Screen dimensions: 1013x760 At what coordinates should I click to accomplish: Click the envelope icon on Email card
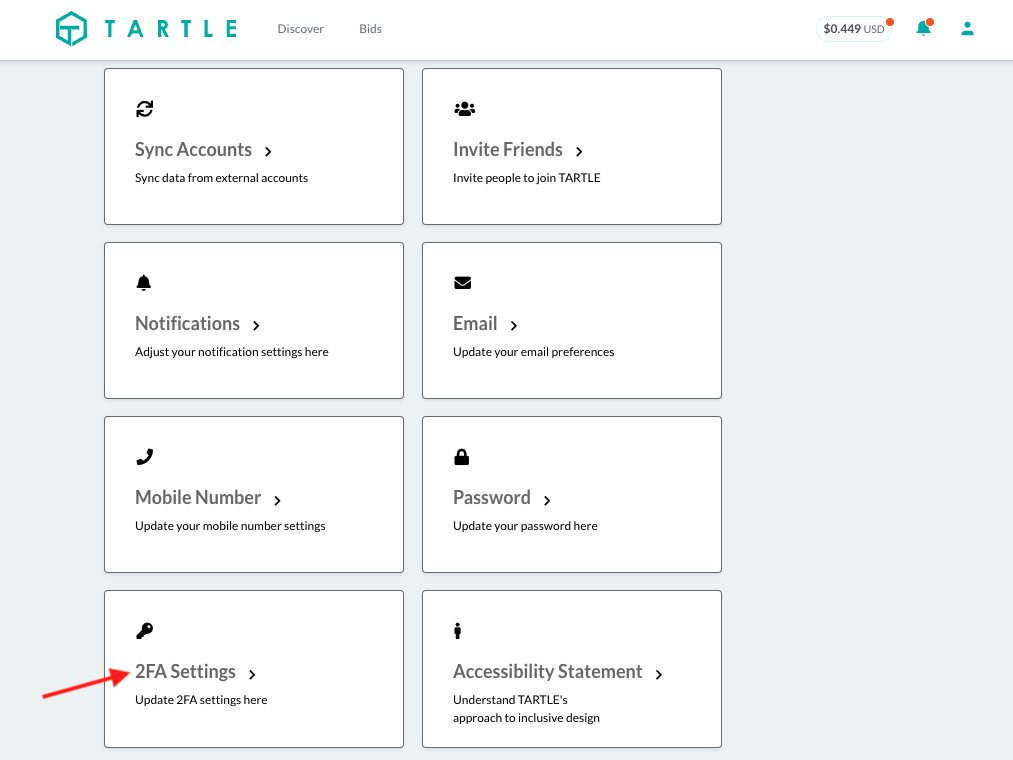tap(463, 283)
